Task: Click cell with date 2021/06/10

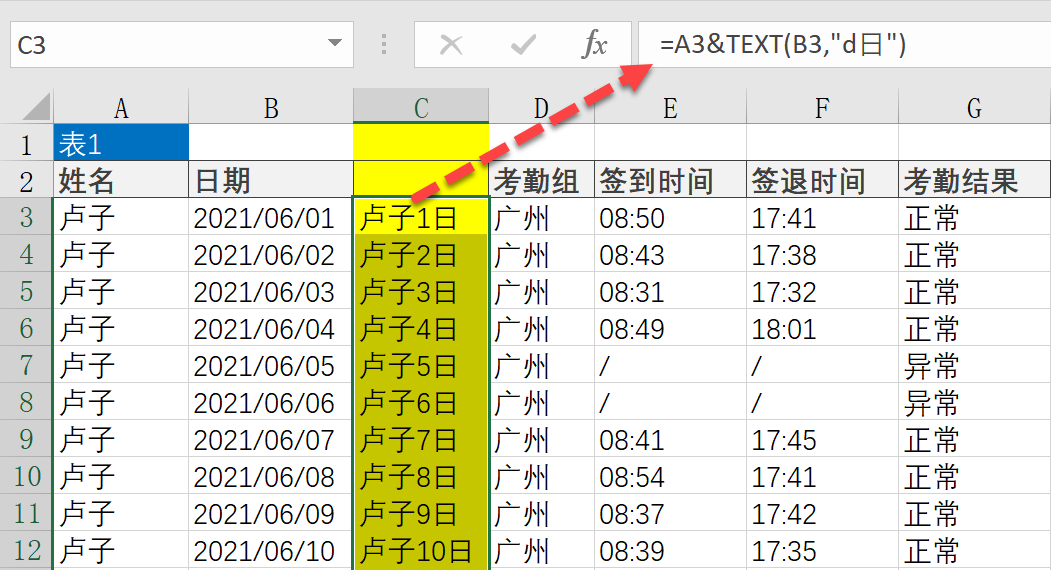Action: (x=271, y=551)
